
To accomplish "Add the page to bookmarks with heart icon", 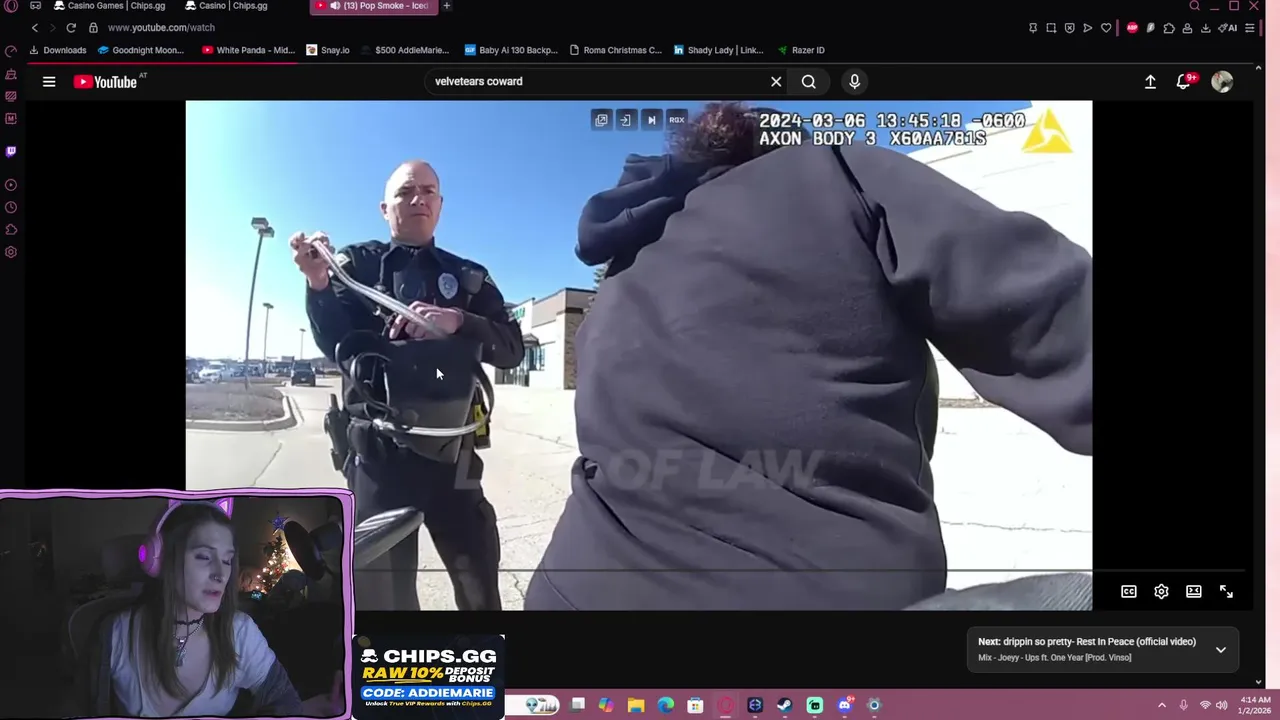I will [1106, 28].
